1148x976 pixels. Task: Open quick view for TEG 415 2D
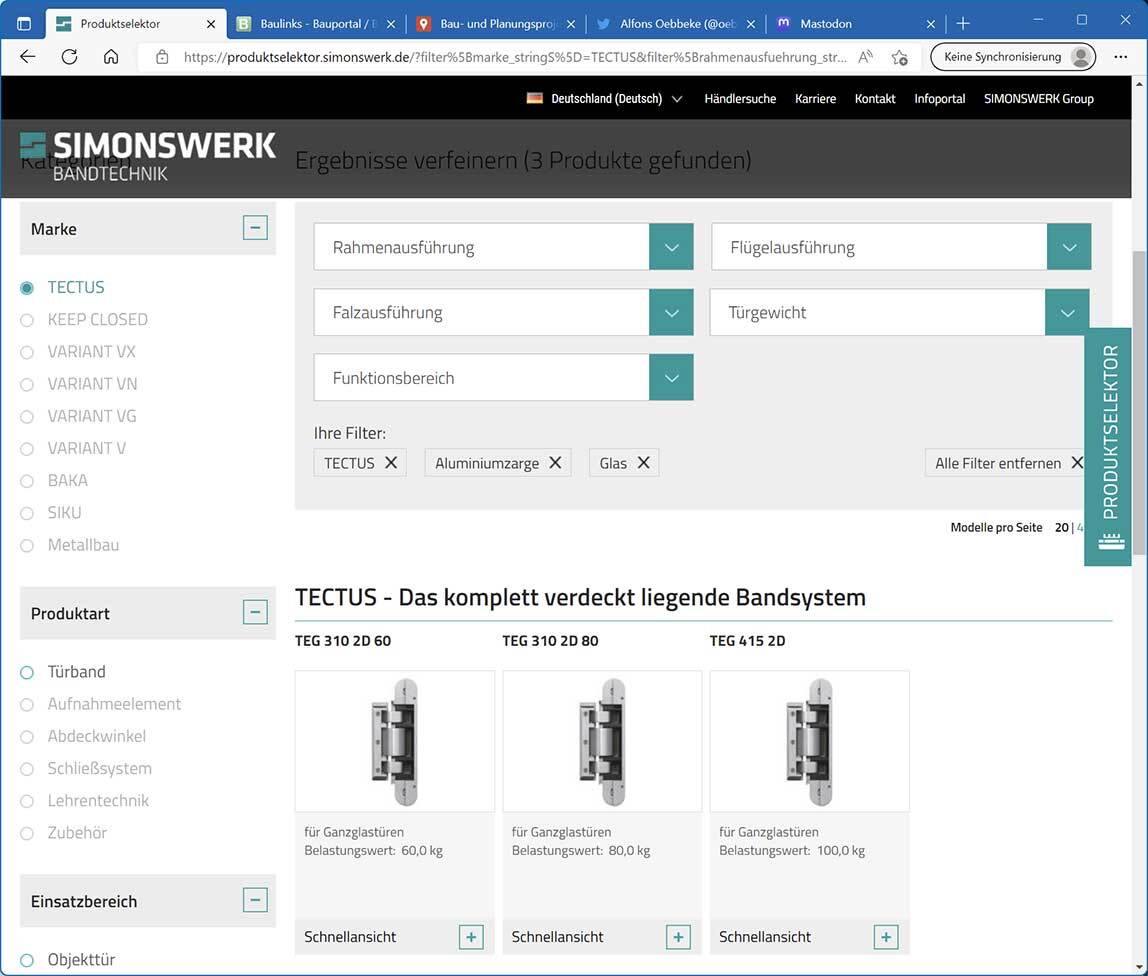886,936
